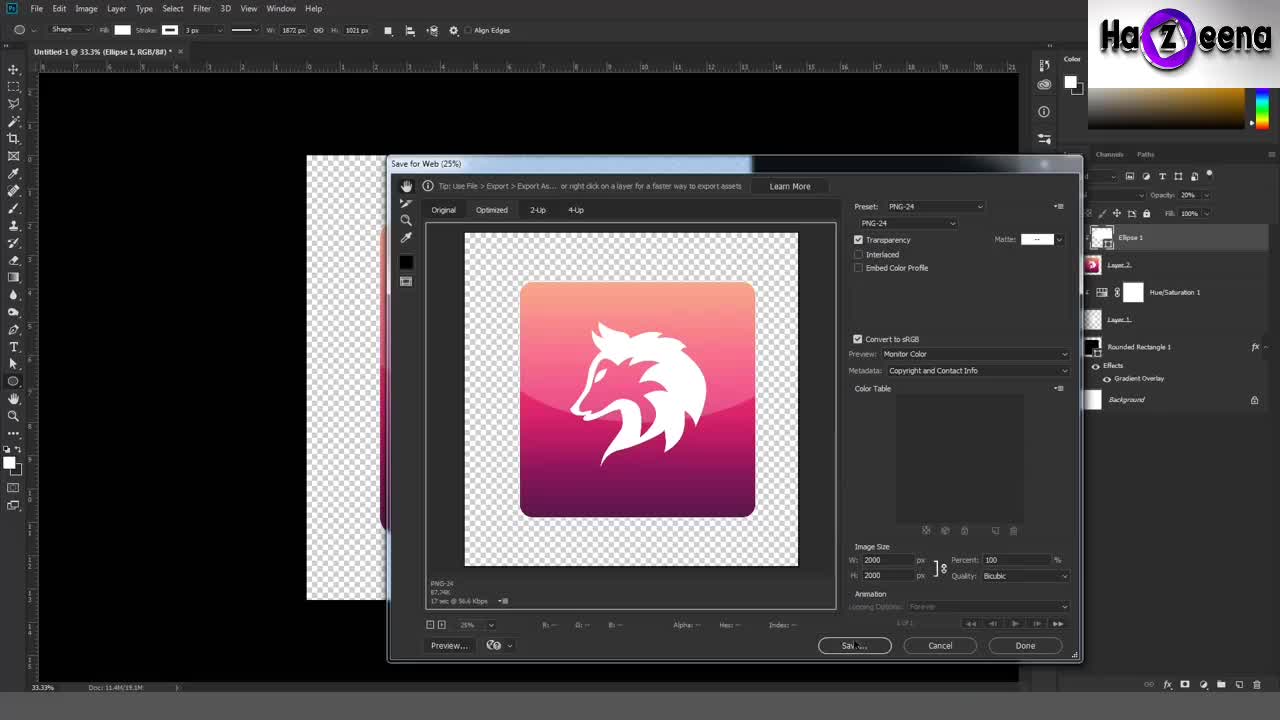Toggle slices visibility icon in Save for Web

click(406, 282)
